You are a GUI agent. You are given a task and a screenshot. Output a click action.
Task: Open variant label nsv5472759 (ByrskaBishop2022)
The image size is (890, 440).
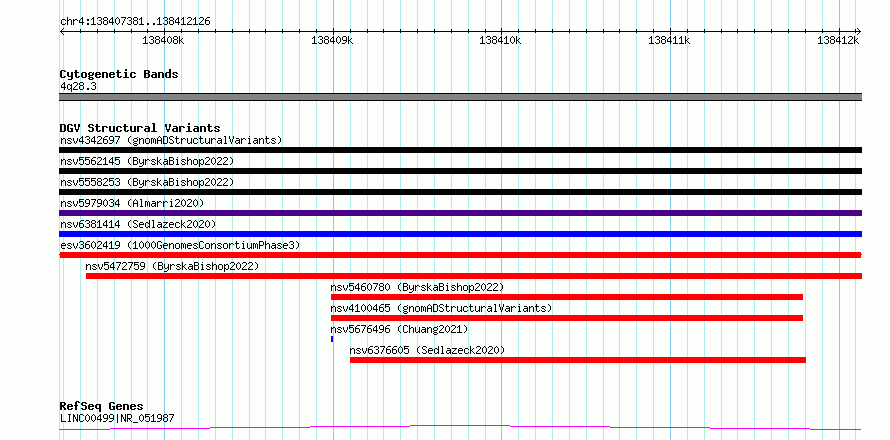[172, 266]
